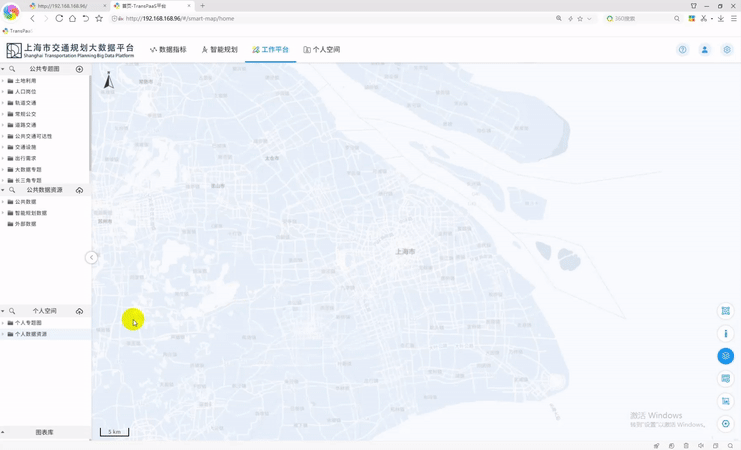Collapse the 公共专题图 panel arrow
Image resolution: width=741 pixels, height=450 pixels.
[3, 69]
